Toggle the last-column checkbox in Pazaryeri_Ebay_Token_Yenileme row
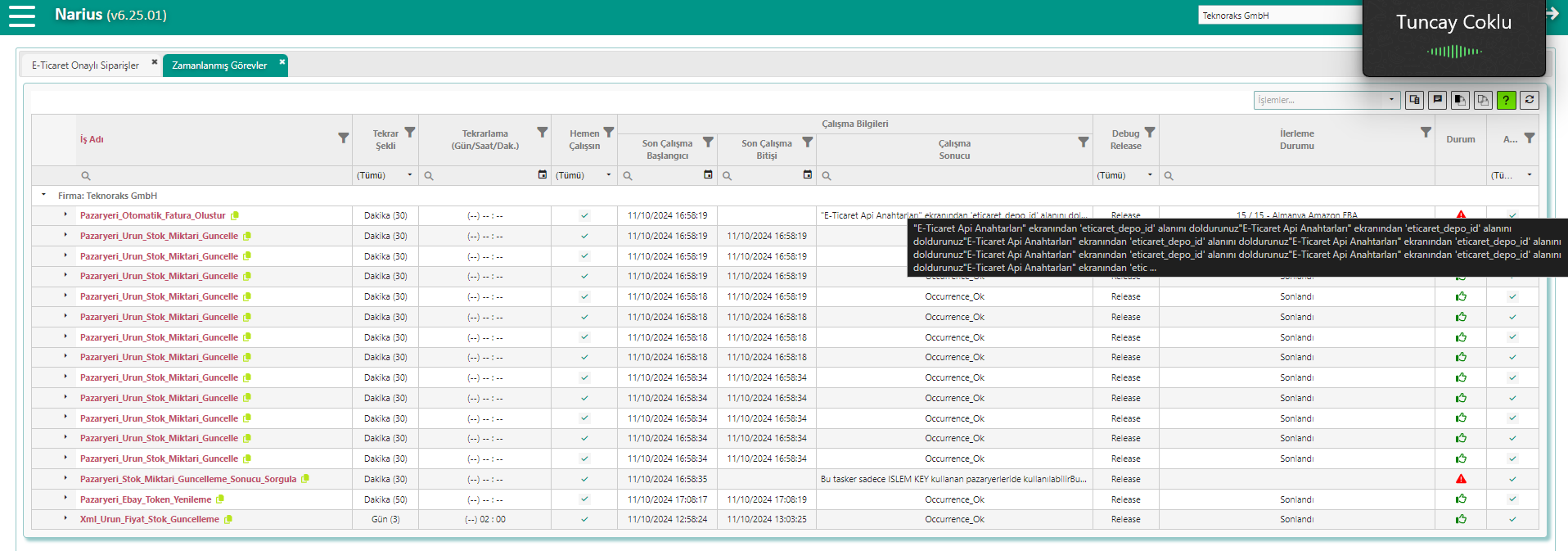Image resolution: width=1568 pixels, height=551 pixels. point(1512,499)
